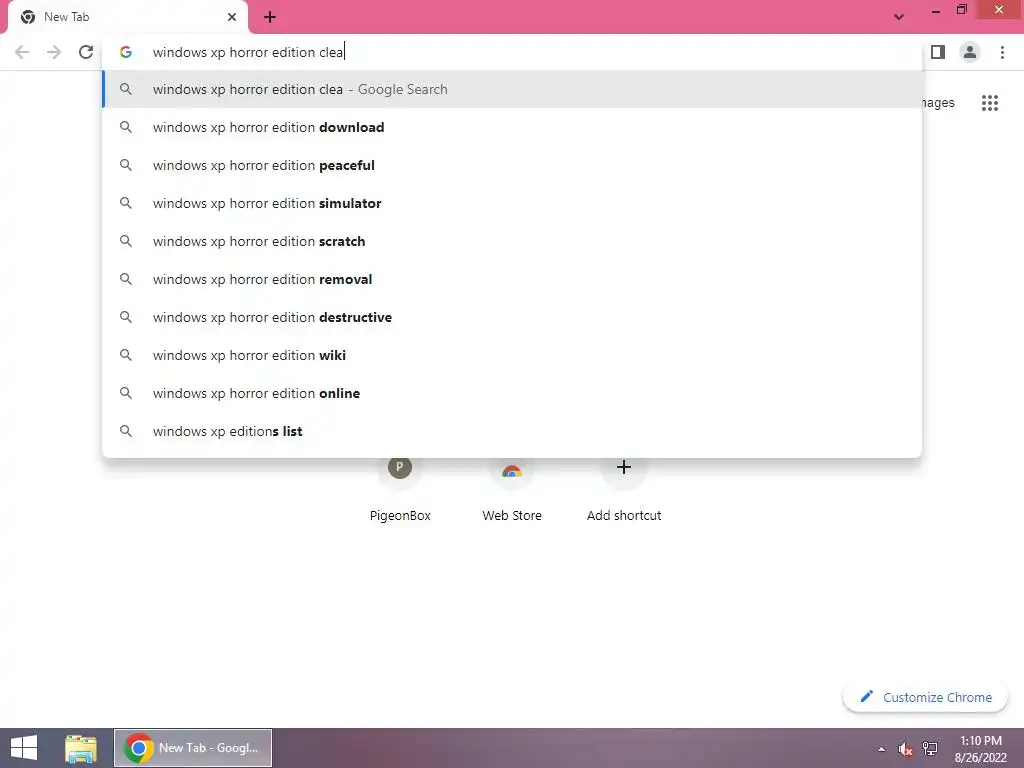Choose suggestion 'windows xp horror edition removal'

[512, 279]
